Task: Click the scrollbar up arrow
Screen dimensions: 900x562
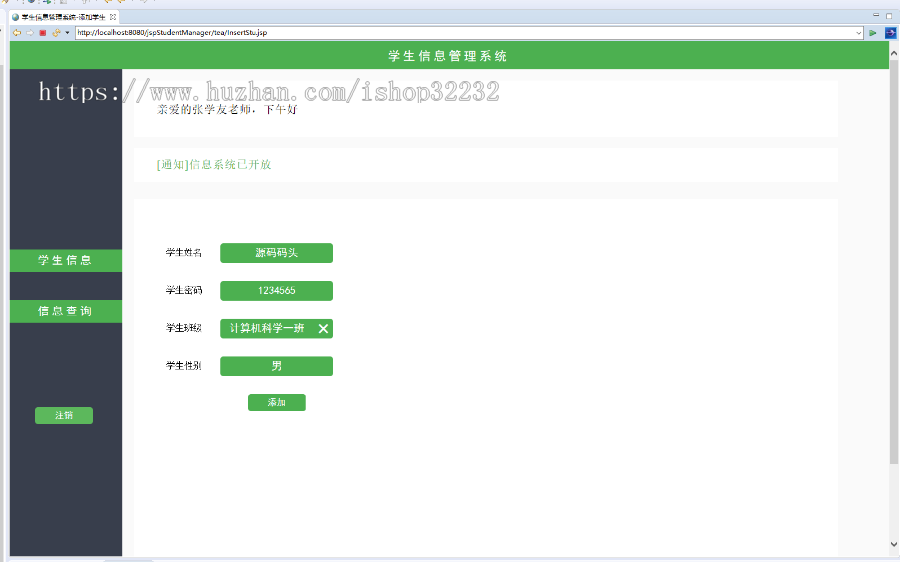Action: point(894,53)
